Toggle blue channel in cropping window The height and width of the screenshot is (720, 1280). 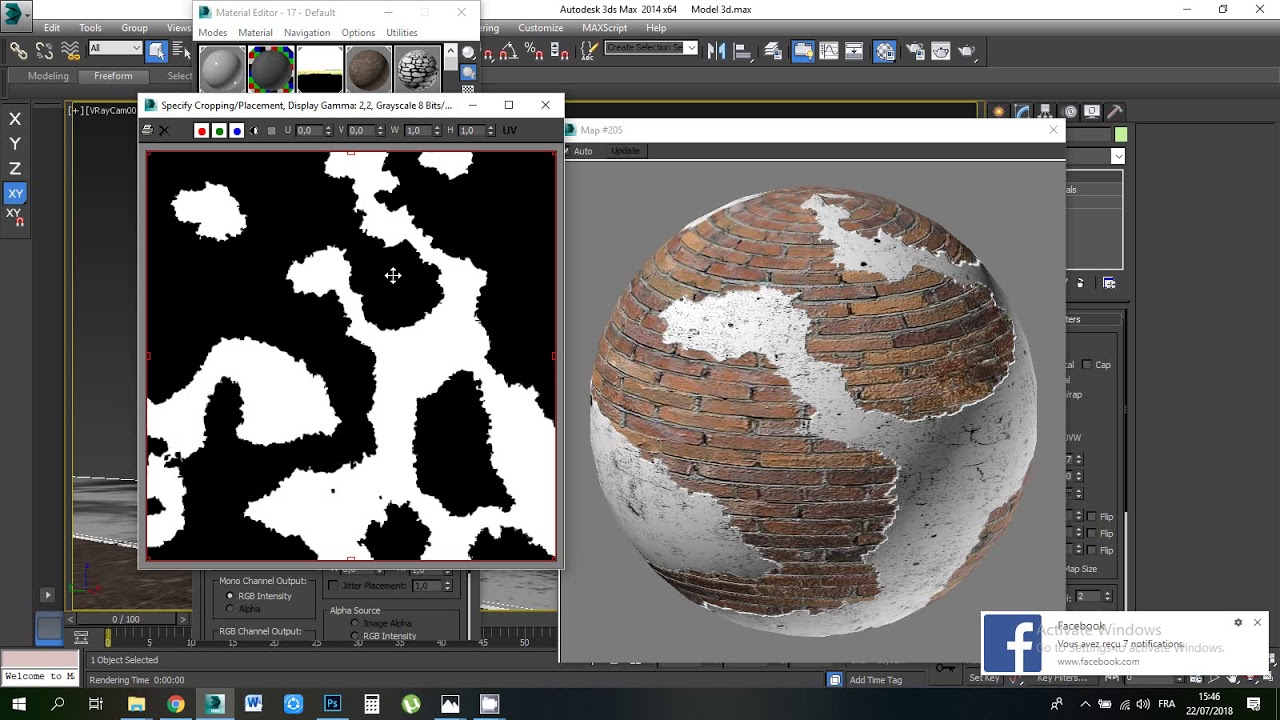click(x=237, y=130)
